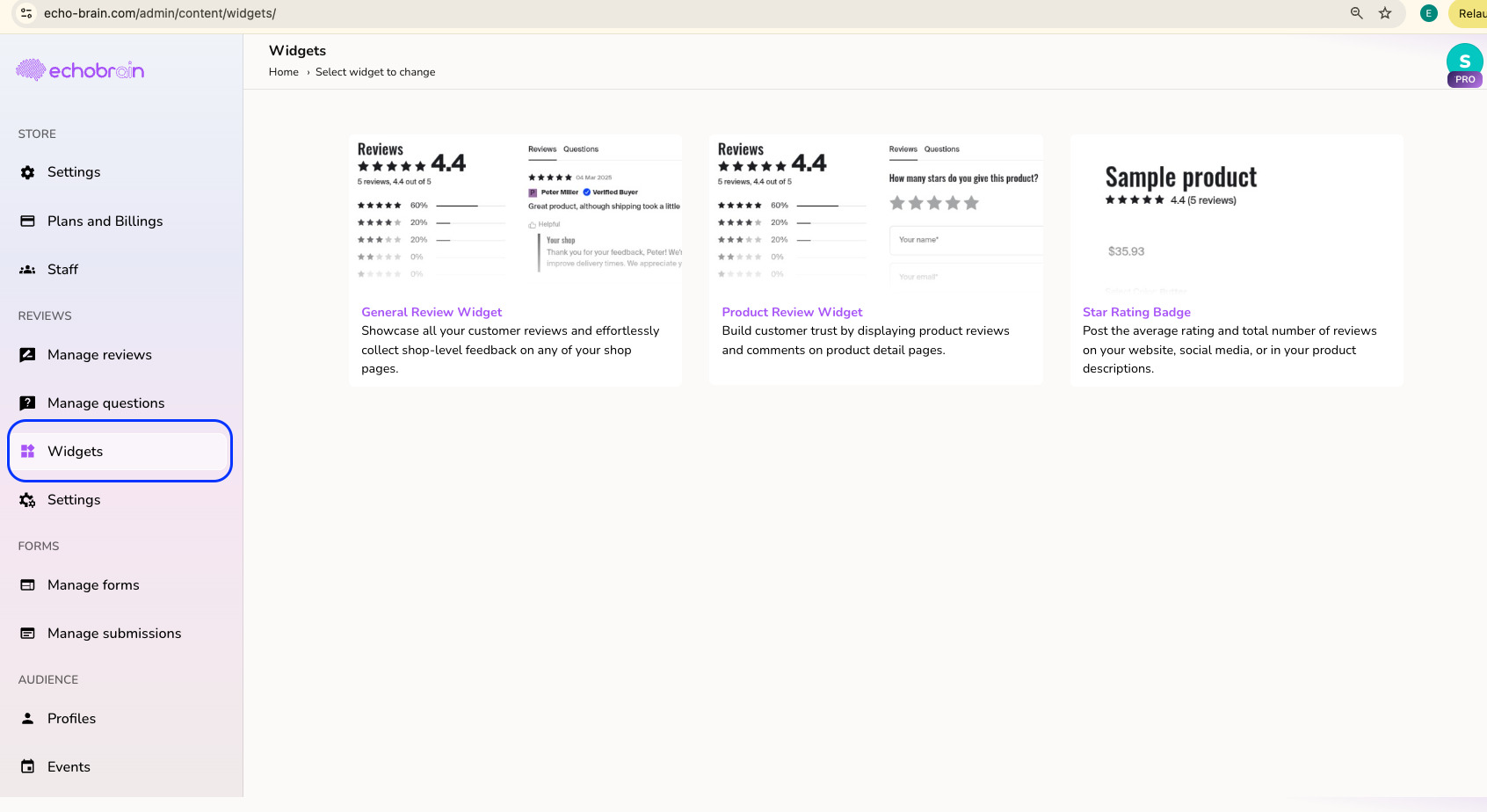The width and height of the screenshot is (1487, 812).
Task: Click the REVIEWS section label
Action: pos(45,316)
